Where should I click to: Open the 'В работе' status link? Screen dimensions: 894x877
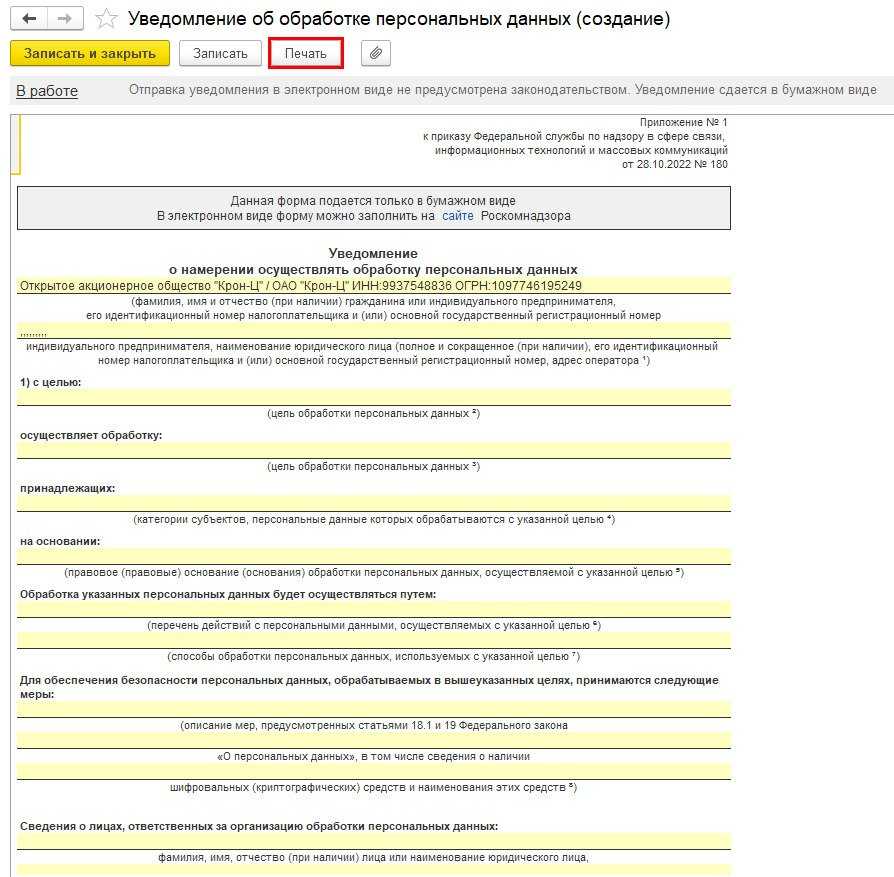pos(47,91)
